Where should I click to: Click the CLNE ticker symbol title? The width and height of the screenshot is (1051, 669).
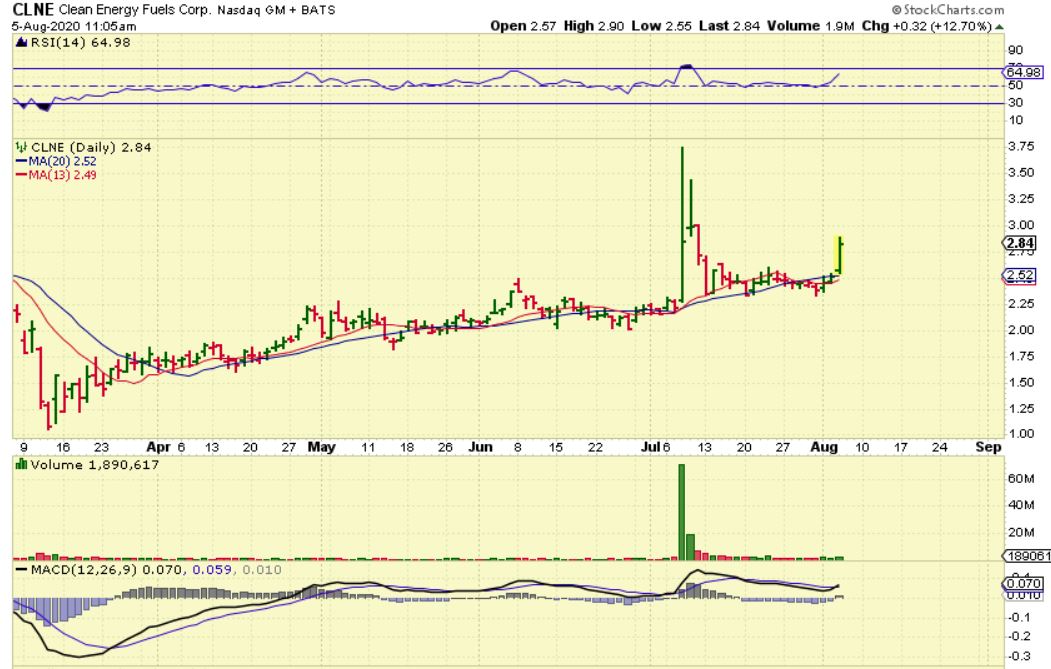coord(33,9)
